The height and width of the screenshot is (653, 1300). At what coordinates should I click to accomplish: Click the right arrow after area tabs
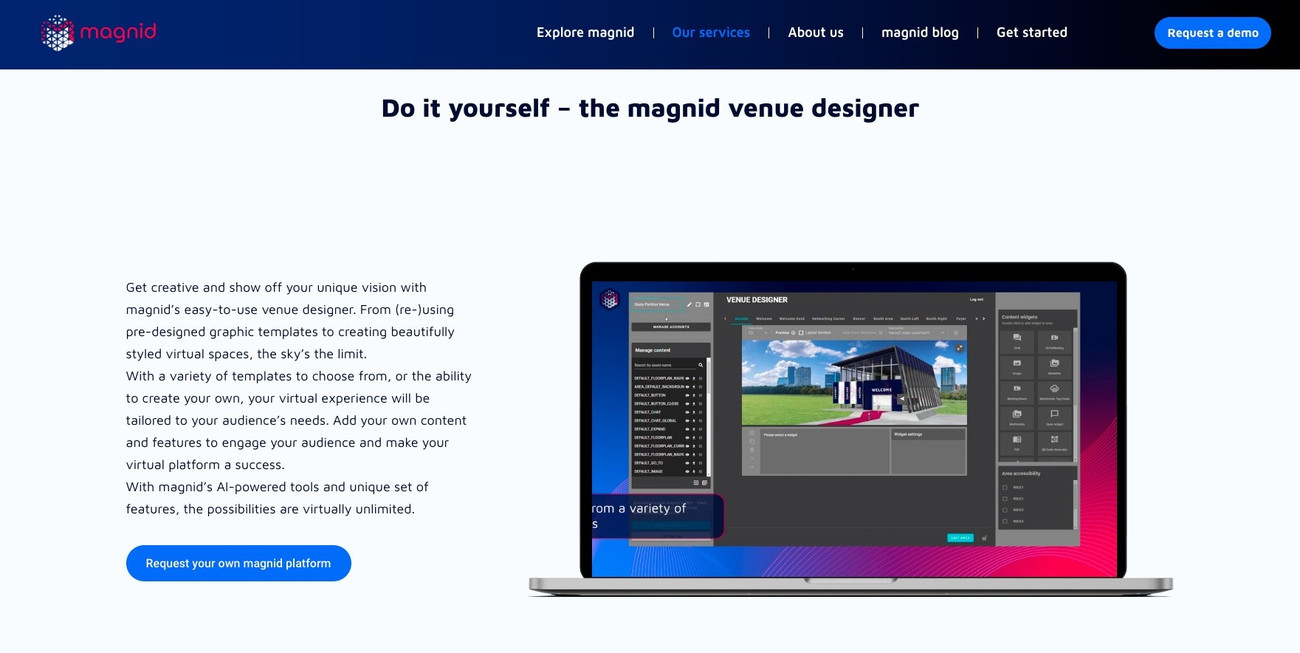click(983, 319)
